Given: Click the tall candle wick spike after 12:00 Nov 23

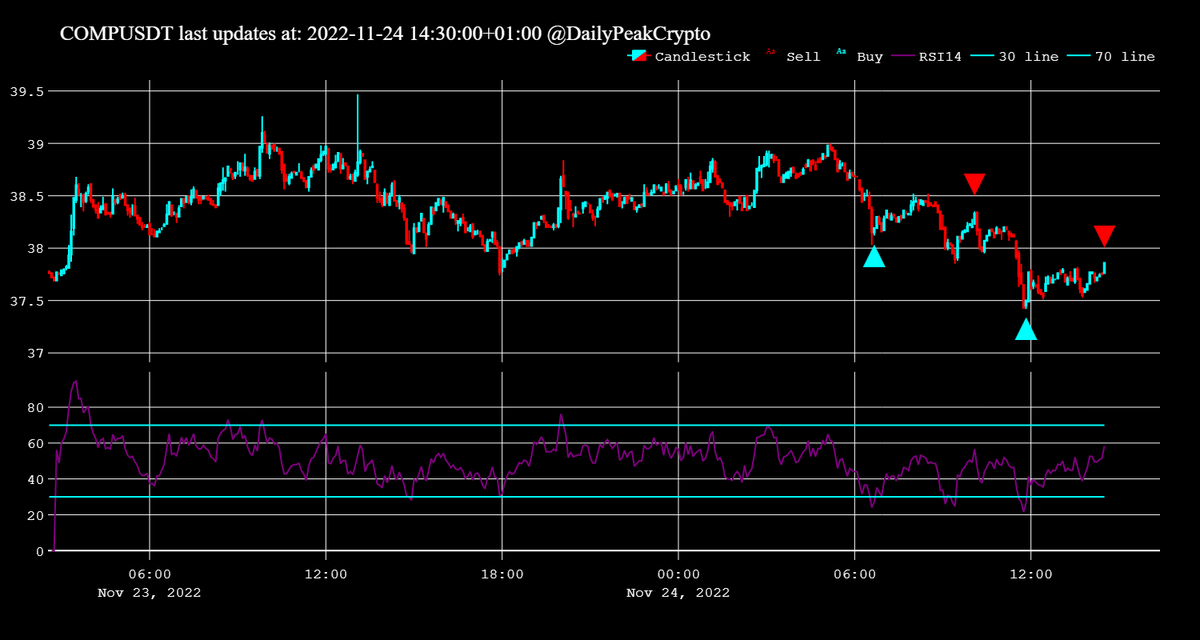Looking at the screenshot, I should click(357, 125).
